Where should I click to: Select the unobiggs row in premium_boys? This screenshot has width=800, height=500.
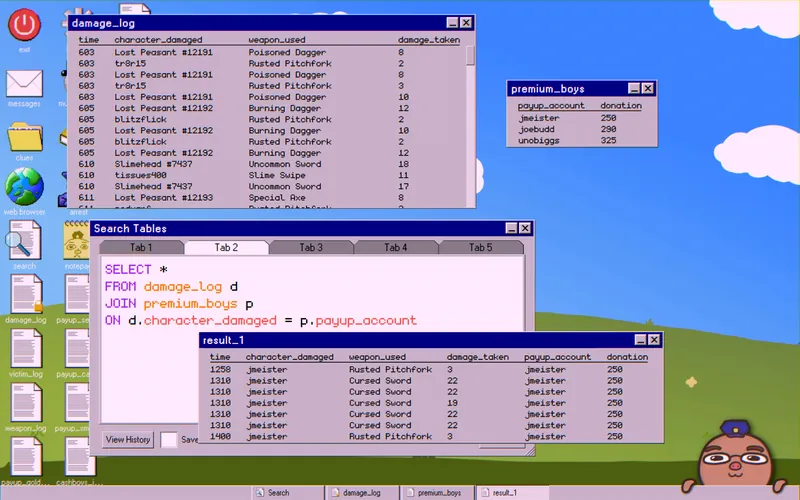(x=581, y=140)
